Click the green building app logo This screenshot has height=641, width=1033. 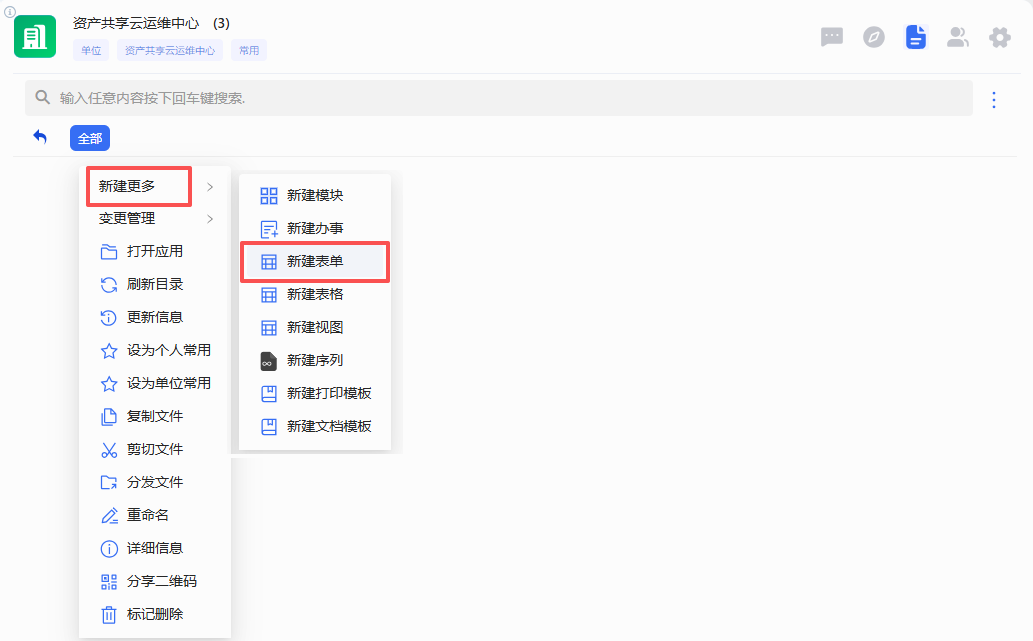tap(35, 37)
